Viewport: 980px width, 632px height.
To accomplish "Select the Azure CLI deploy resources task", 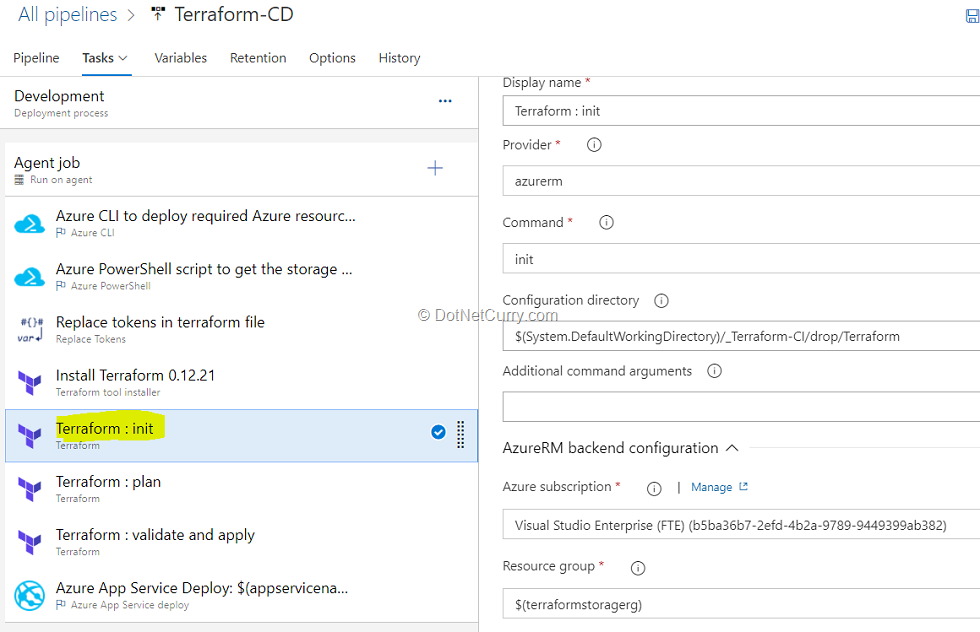I will 241,223.
